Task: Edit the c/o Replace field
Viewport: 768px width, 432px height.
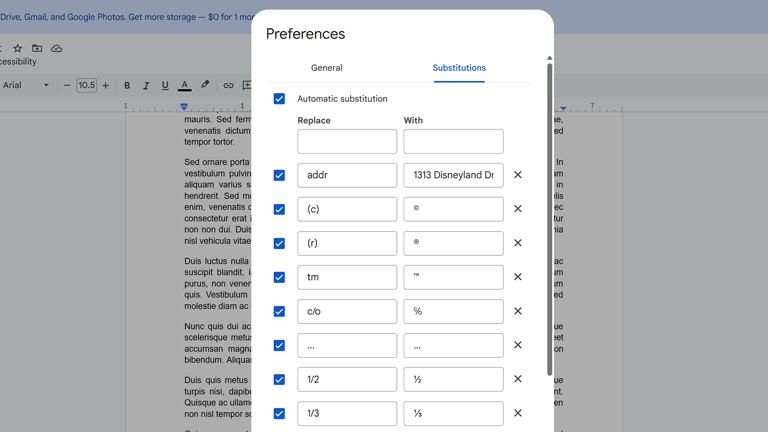Action: (x=347, y=312)
